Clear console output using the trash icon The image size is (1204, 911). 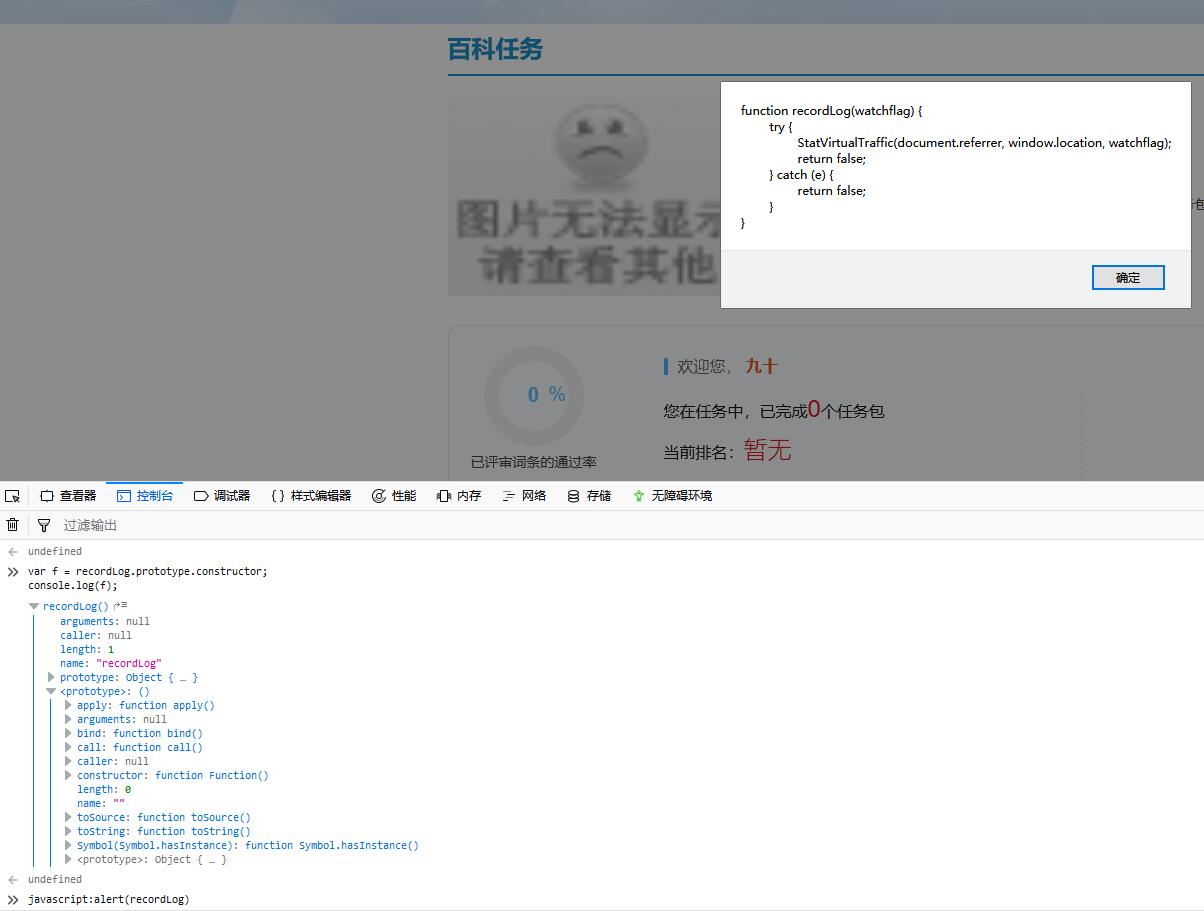point(12,524)
